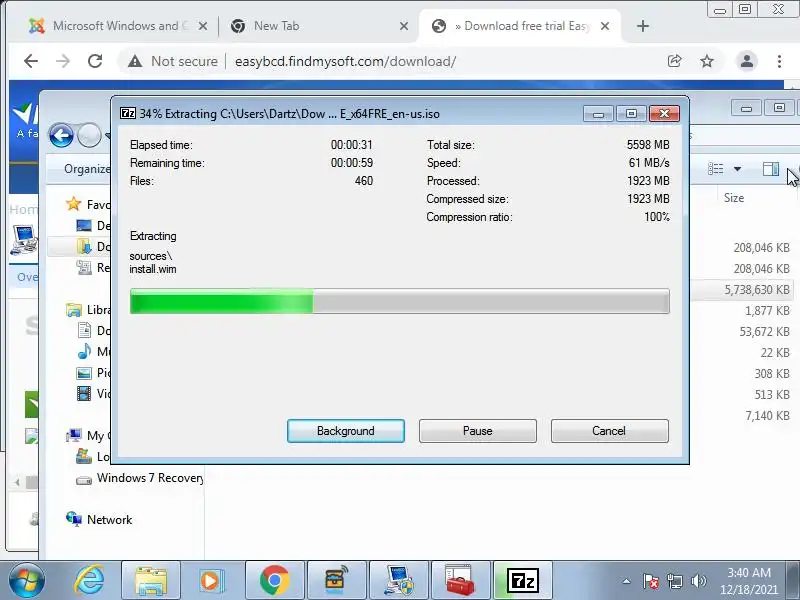Go back in Chrome
This screenshot has width=800, height=600.
click(x=31, y=61)
